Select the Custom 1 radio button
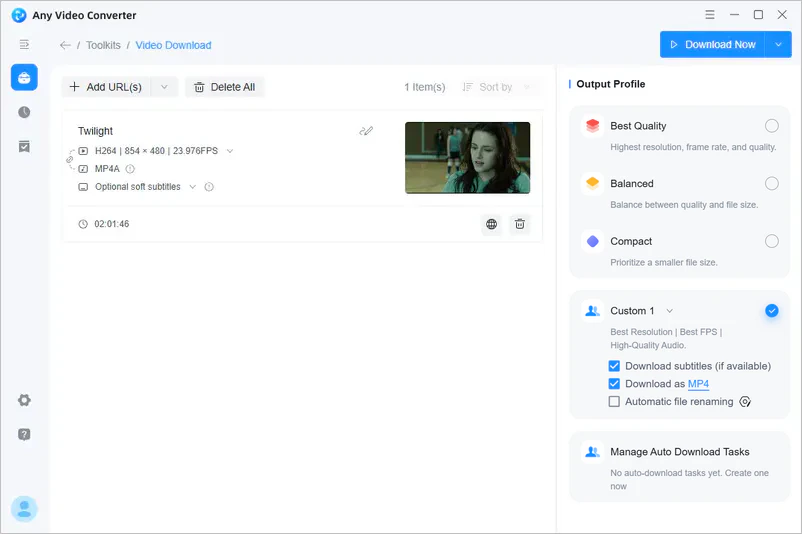The width and height of the screenshot is (802, 534). [772, 310]
